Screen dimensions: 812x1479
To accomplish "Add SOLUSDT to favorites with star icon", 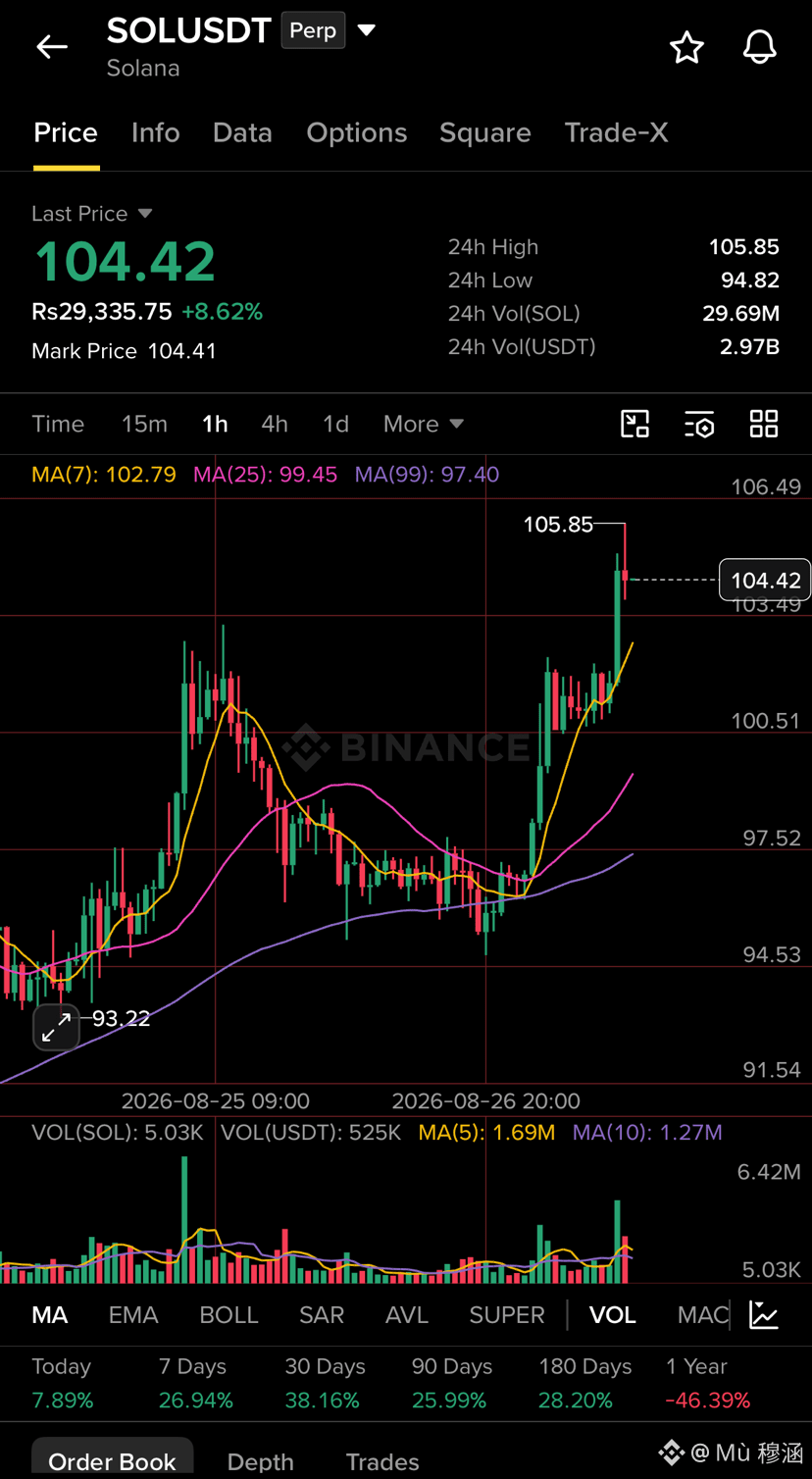I will point(686,47).
